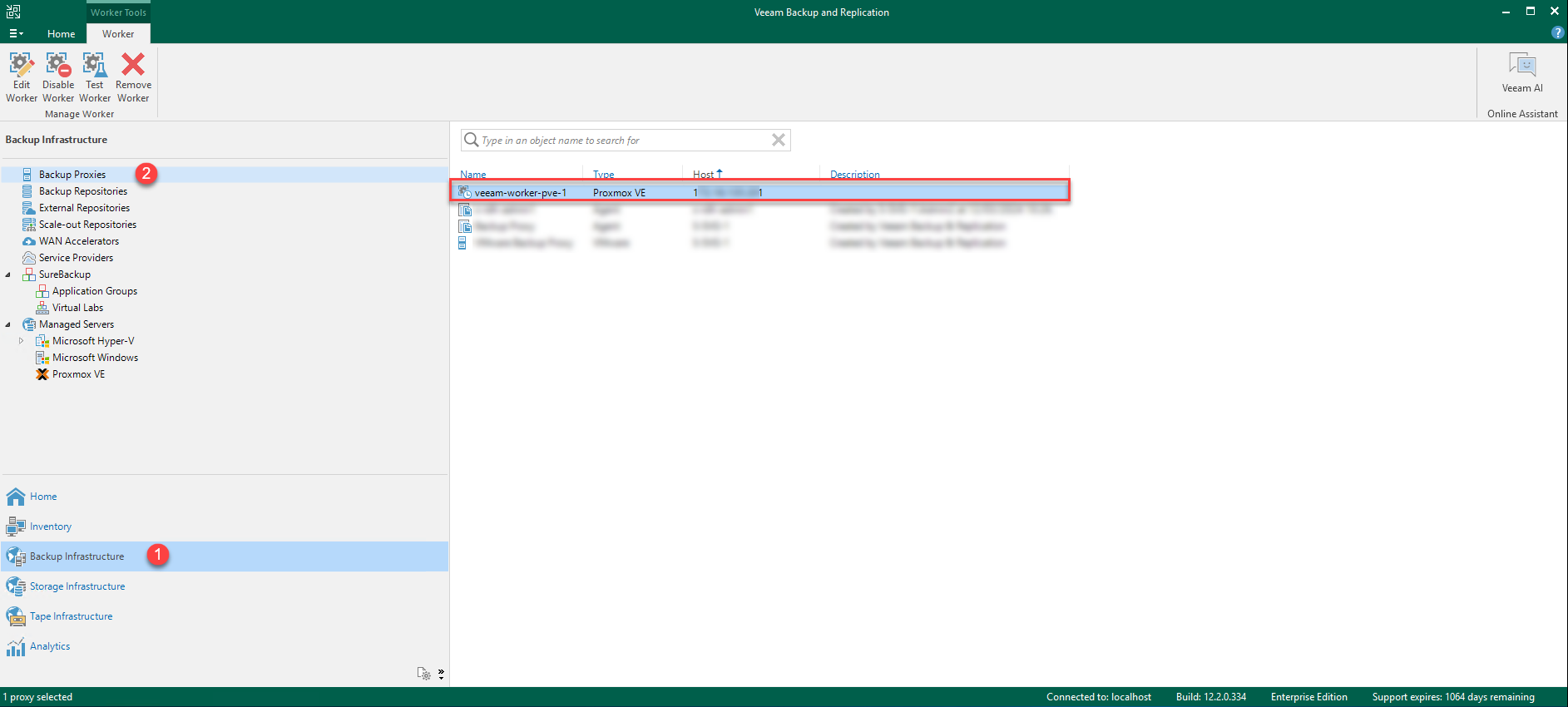Select WAN Accelerators node
Viewport: 1568px width, 707px height.
(79, 241)
